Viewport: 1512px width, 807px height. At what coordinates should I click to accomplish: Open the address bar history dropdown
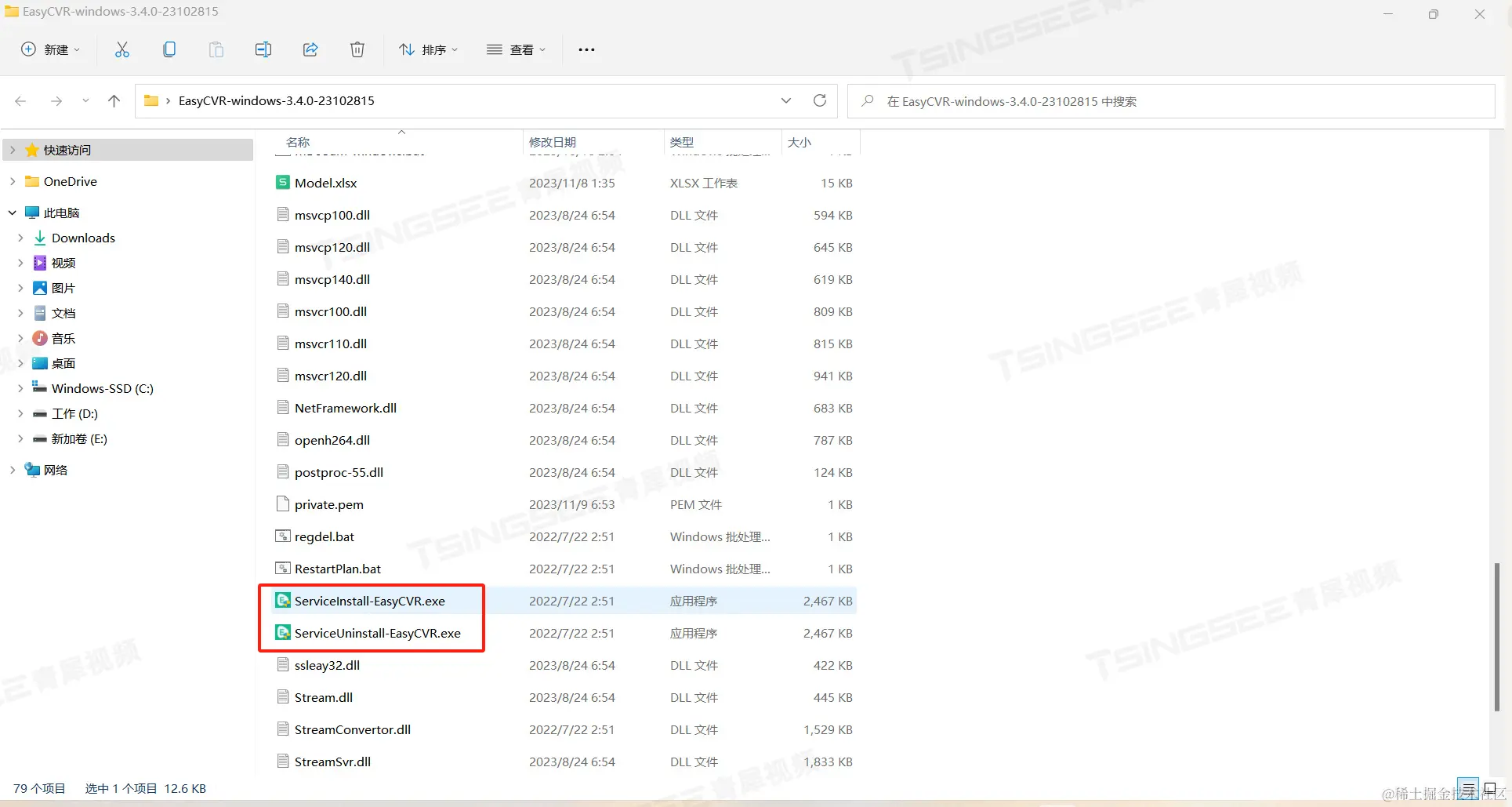coord(786,100)
